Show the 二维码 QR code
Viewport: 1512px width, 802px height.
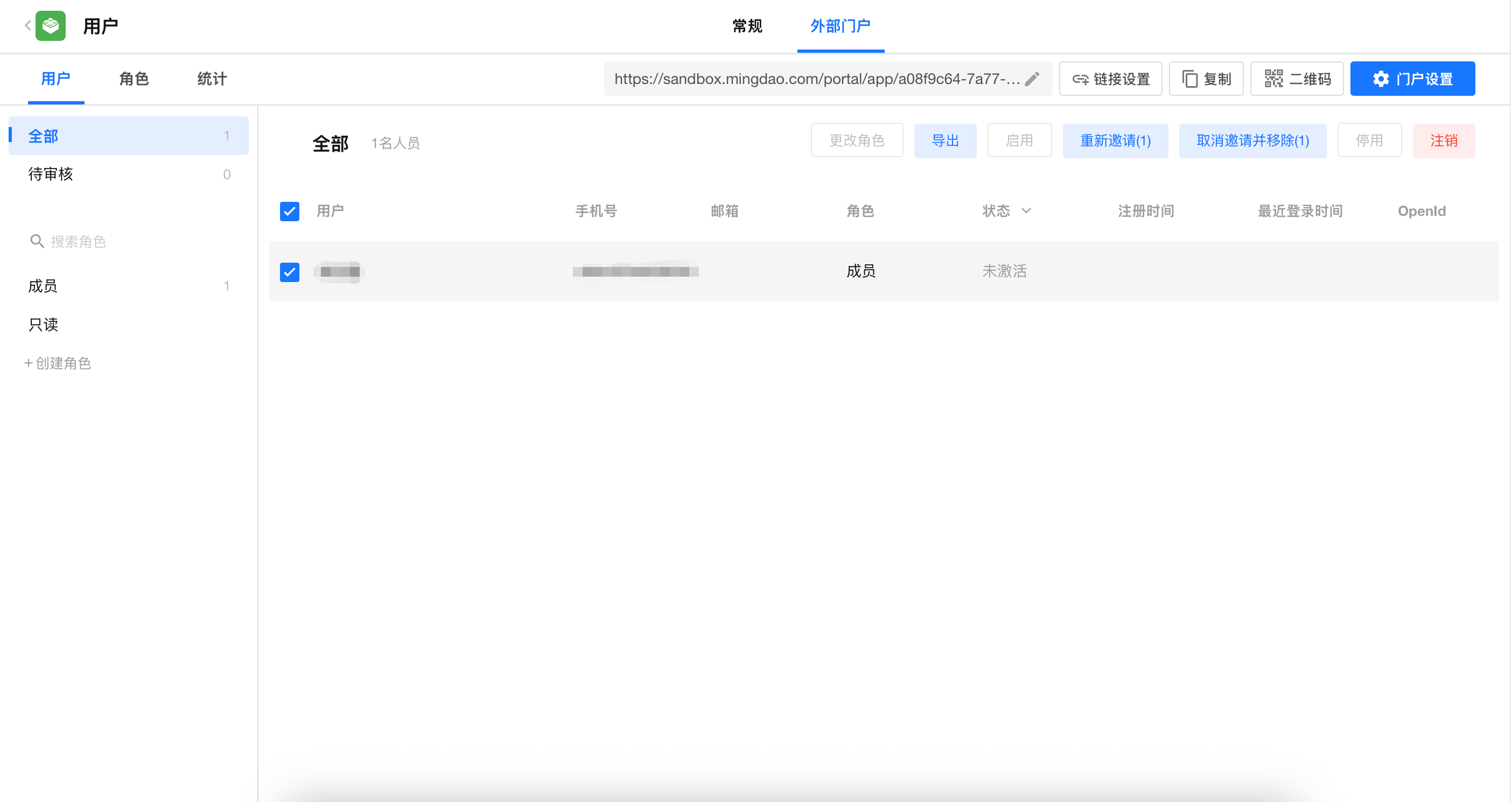[1297, 79]
